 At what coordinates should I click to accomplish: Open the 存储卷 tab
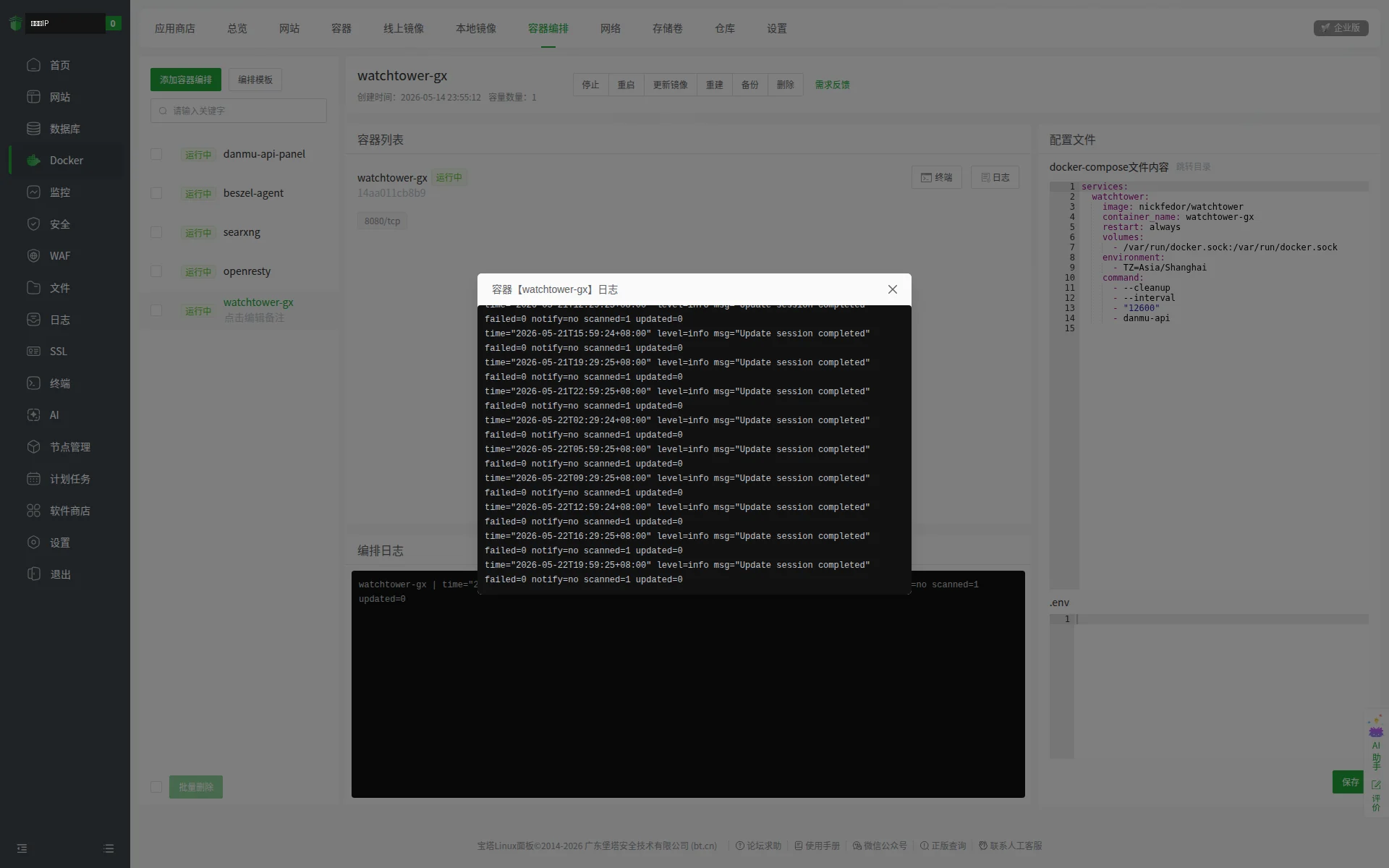point(667,28)
